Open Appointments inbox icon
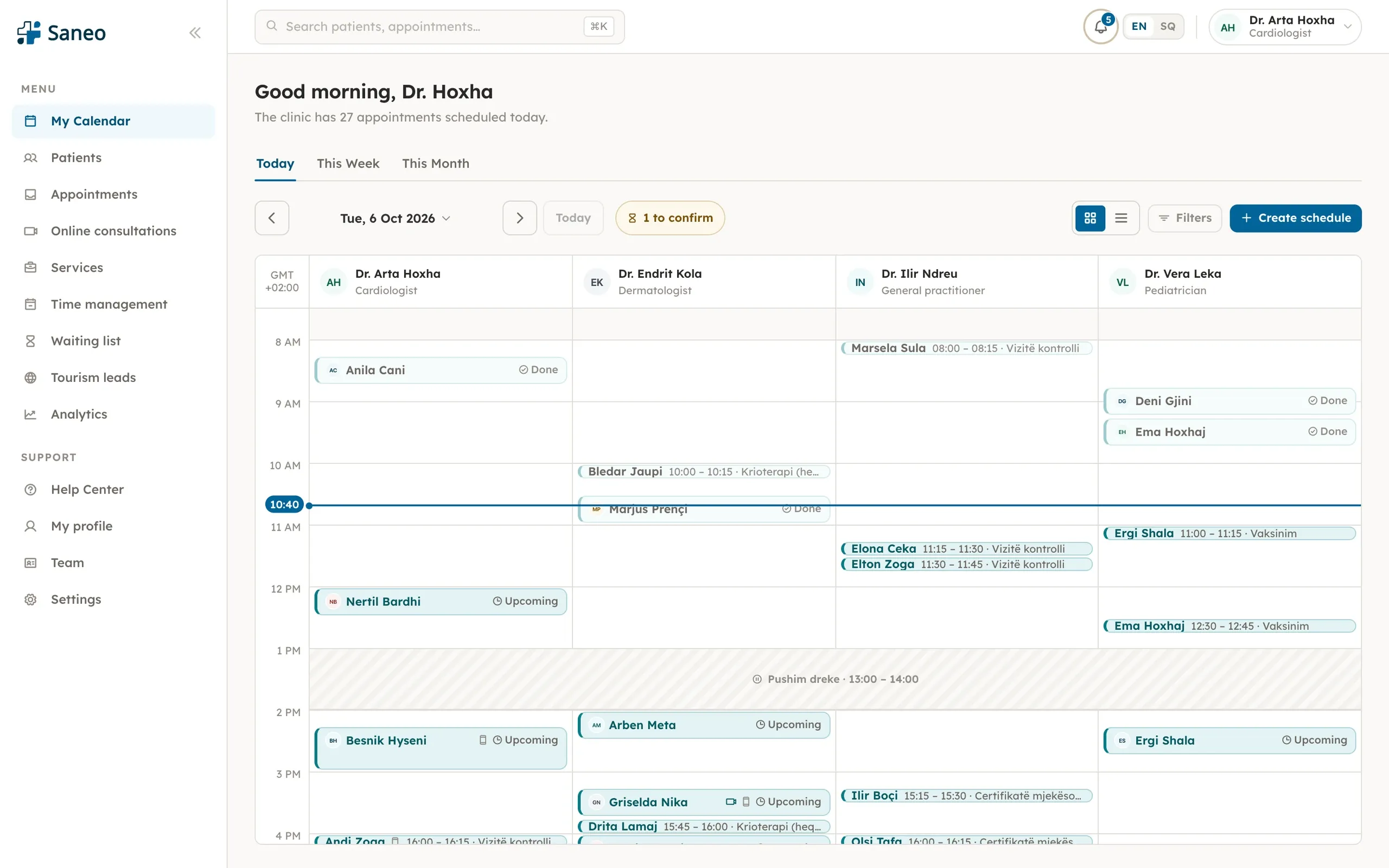 pos(30,195)
